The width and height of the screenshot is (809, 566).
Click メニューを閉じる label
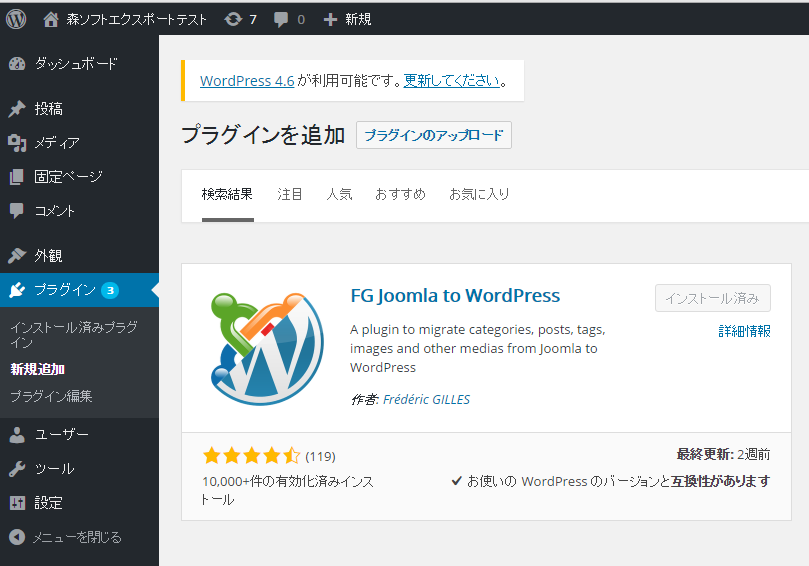[x=77, y=538]
